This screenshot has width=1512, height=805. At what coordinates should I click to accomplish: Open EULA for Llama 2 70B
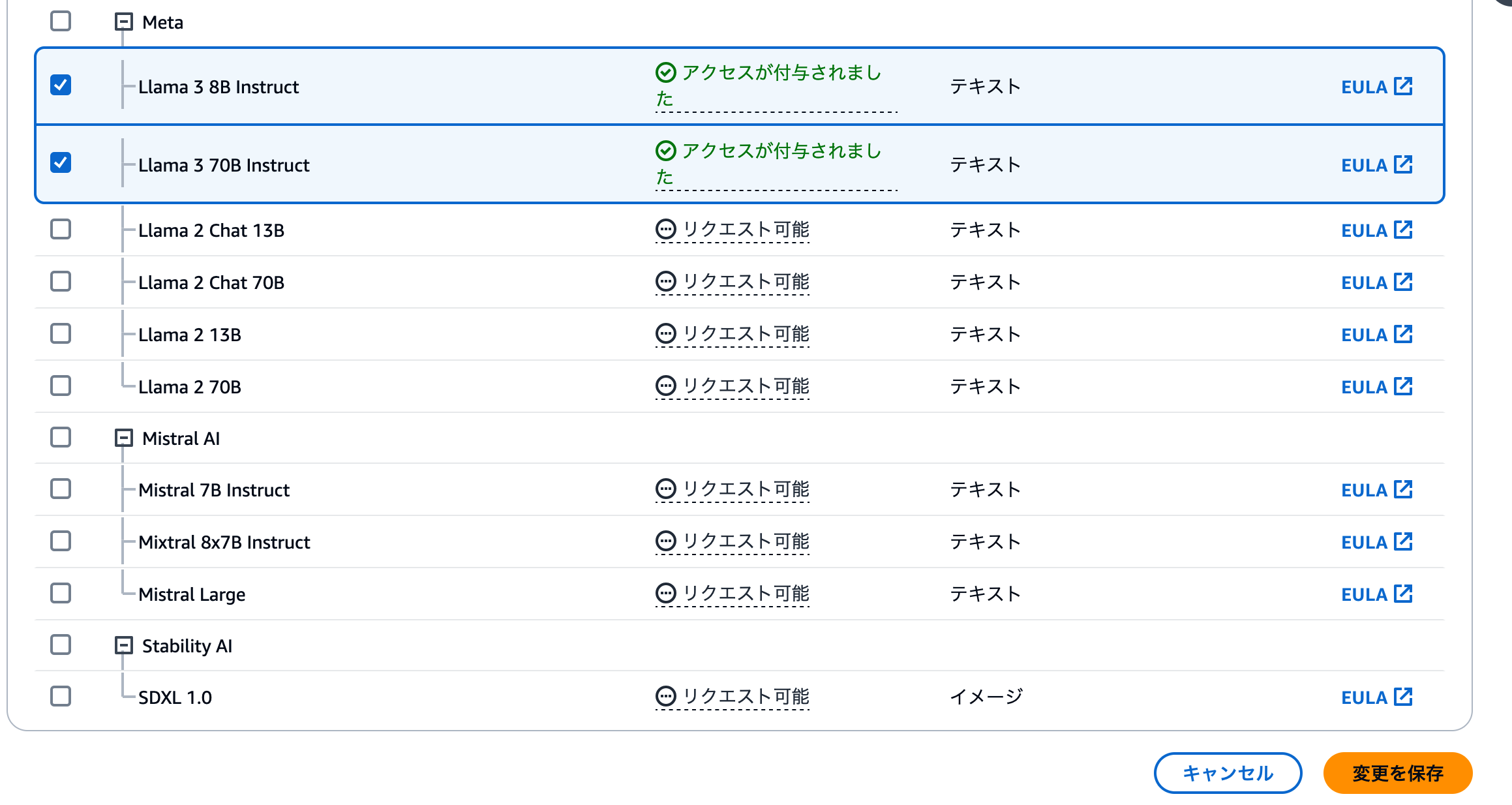point(1376,386)
